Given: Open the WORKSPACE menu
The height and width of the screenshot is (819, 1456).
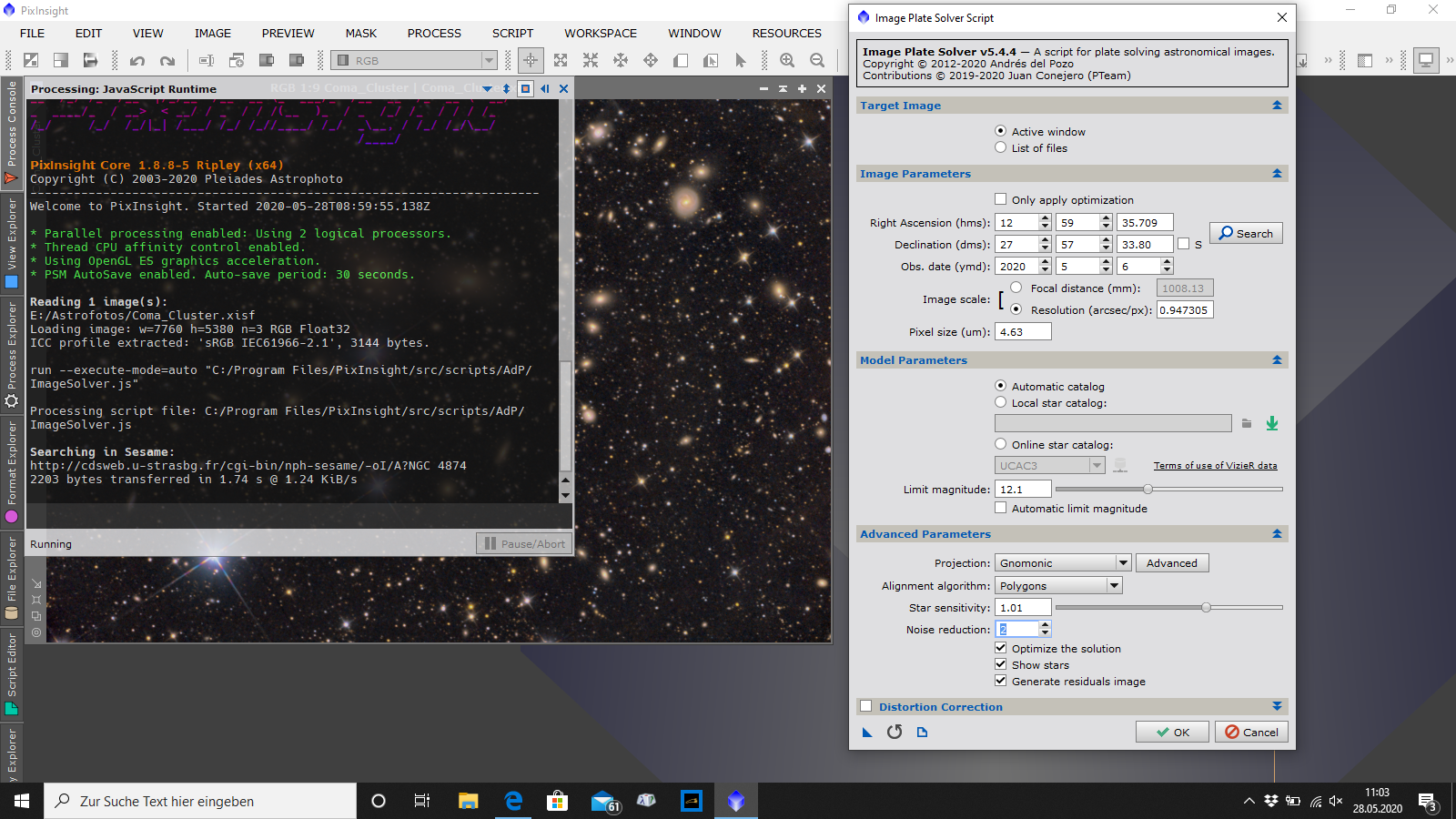Looking at the screenshot, I should tap(601, 33).
